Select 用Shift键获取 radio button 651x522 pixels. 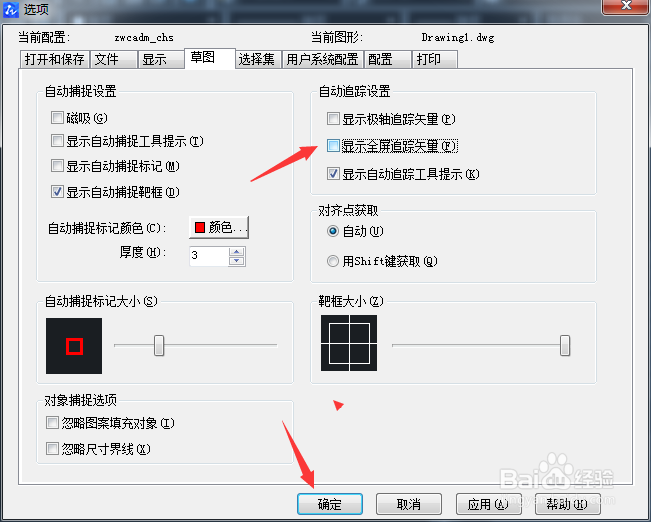[333, 261]
